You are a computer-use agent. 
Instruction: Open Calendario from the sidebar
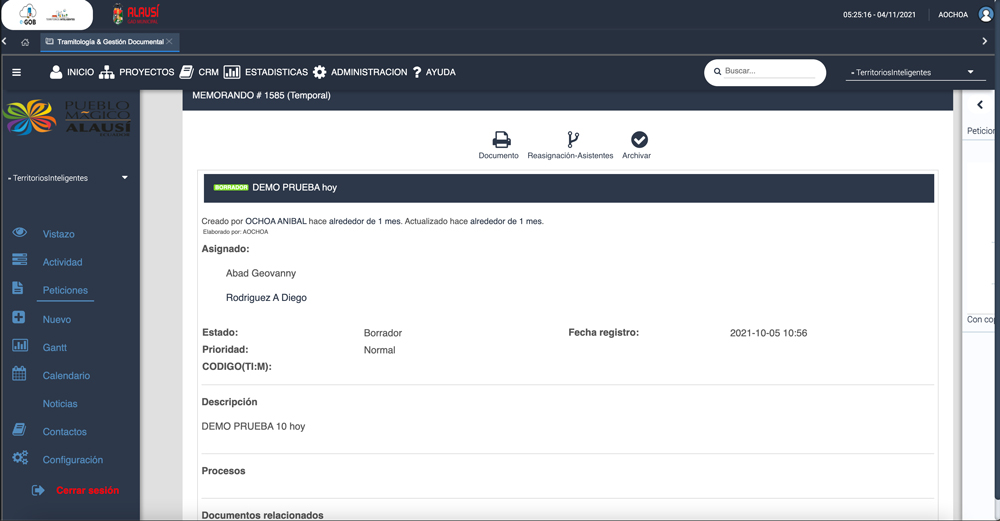[66, 376]
